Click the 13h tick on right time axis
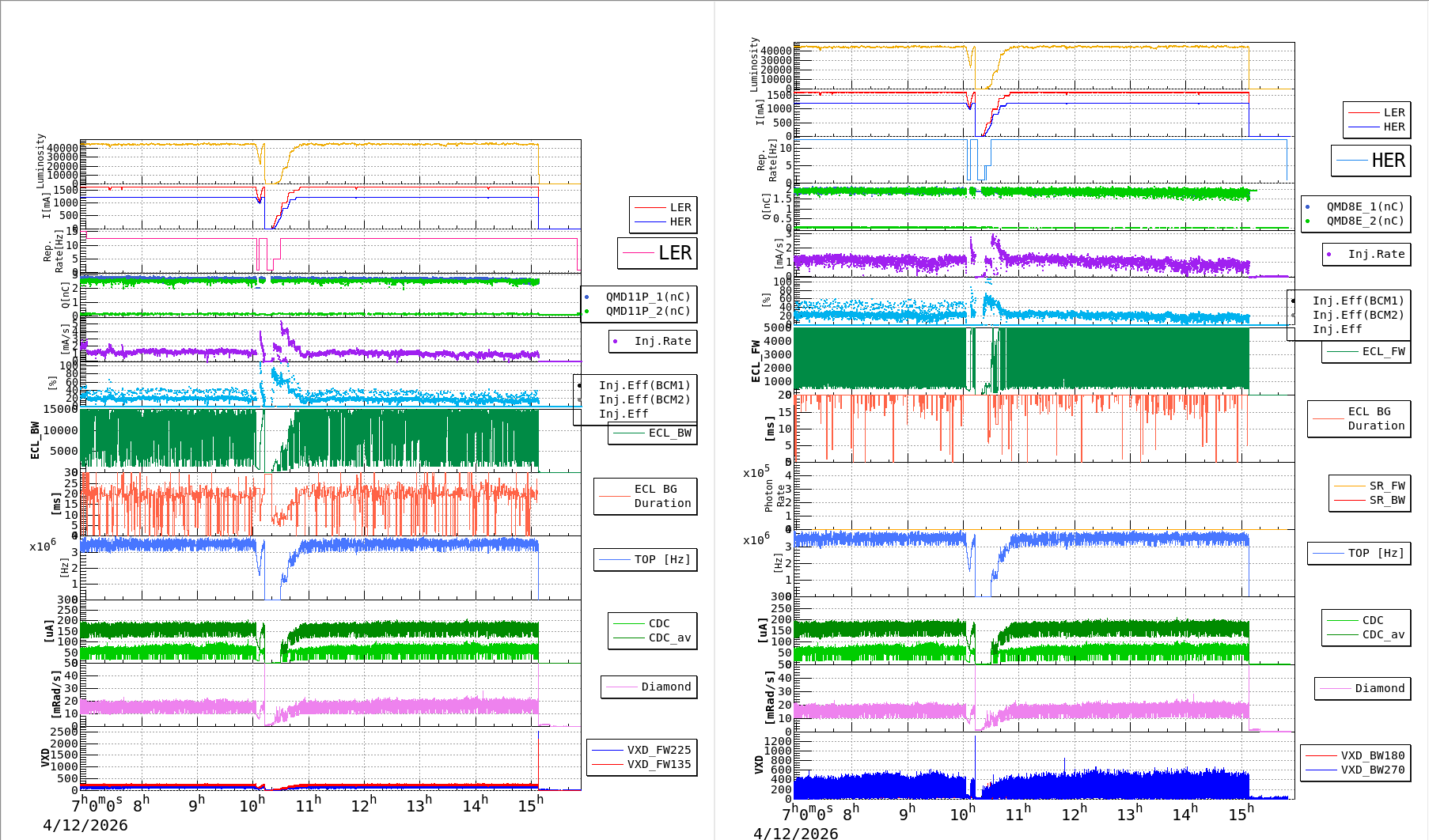Viewport: 1429px width, 840px height. coord(1129,814)
